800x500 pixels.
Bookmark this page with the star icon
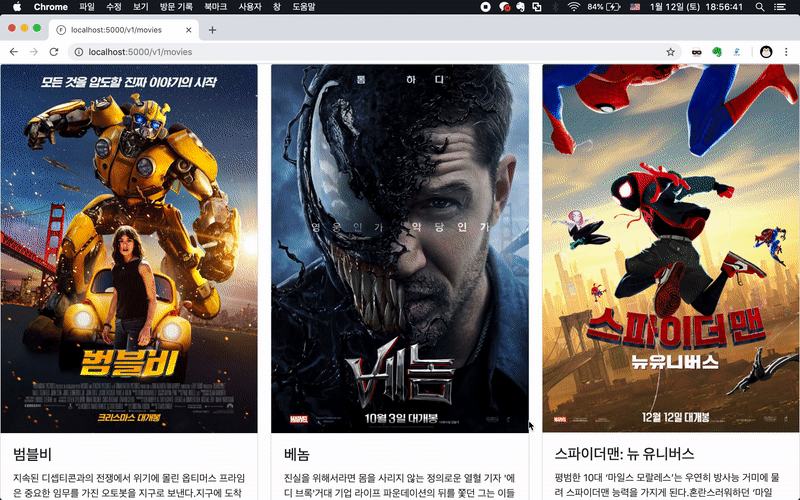(670, 52)
